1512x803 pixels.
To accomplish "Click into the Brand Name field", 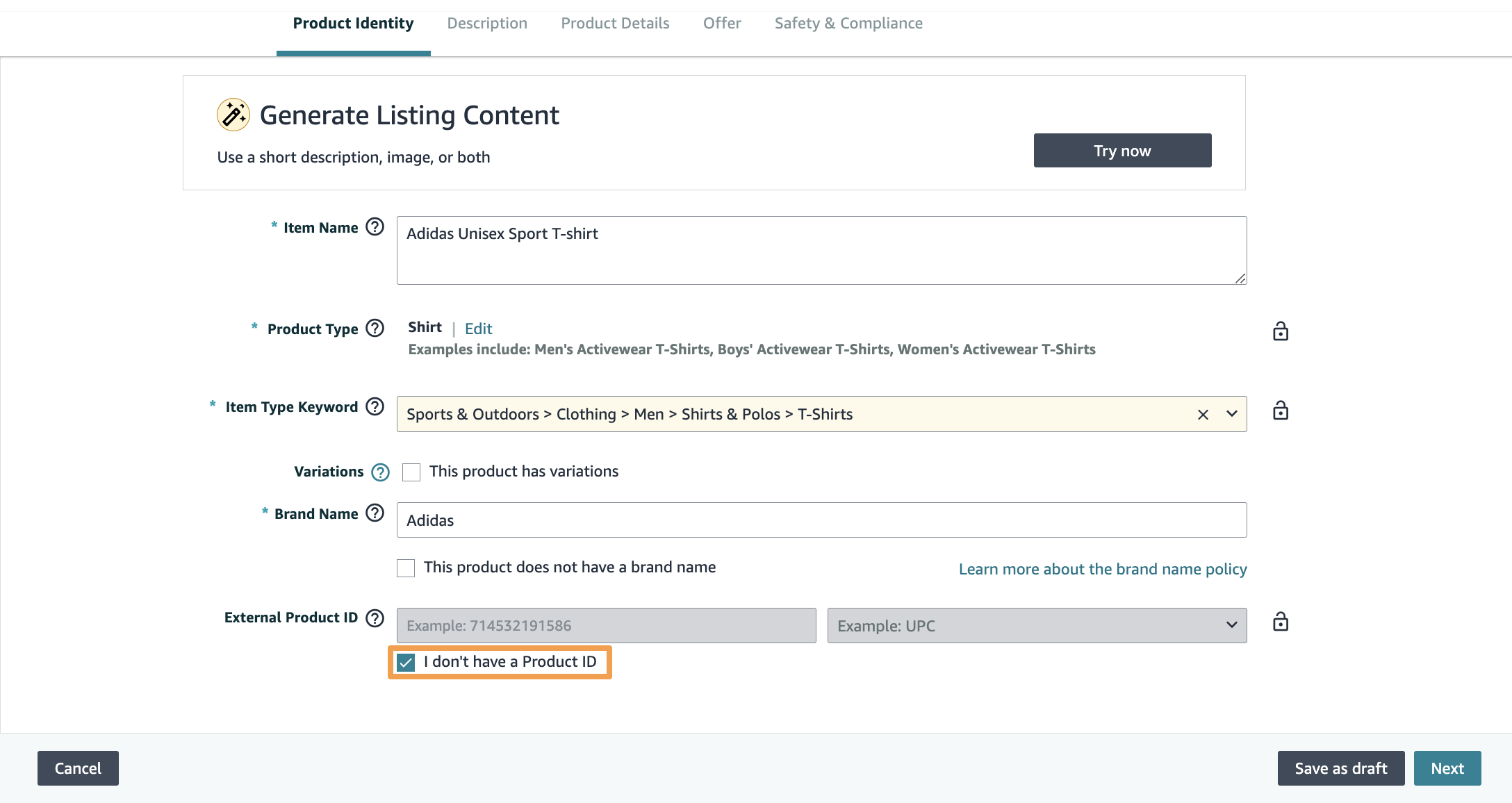I will pos(821,520).
